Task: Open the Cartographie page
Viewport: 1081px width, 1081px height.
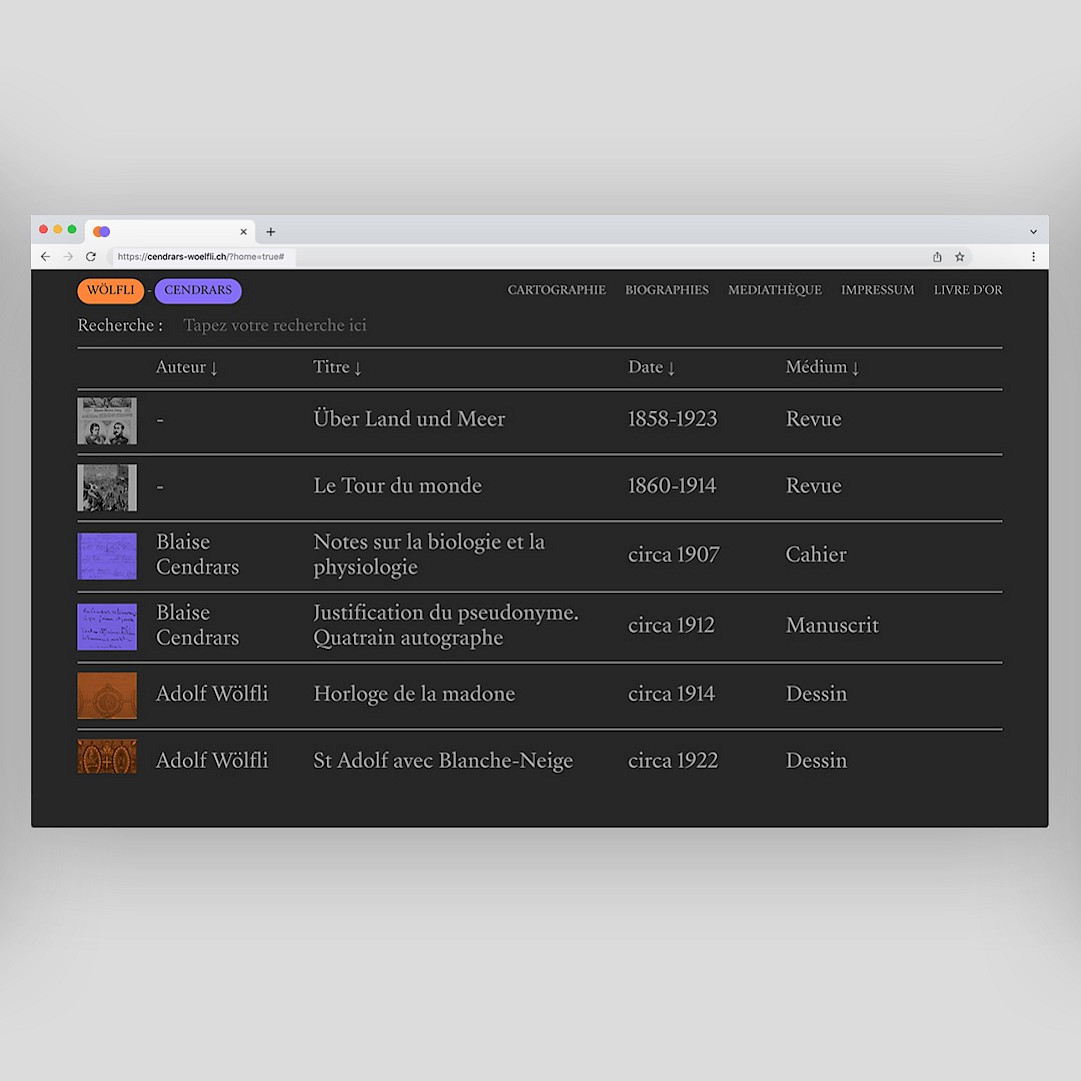Action: tap(556, 290)
